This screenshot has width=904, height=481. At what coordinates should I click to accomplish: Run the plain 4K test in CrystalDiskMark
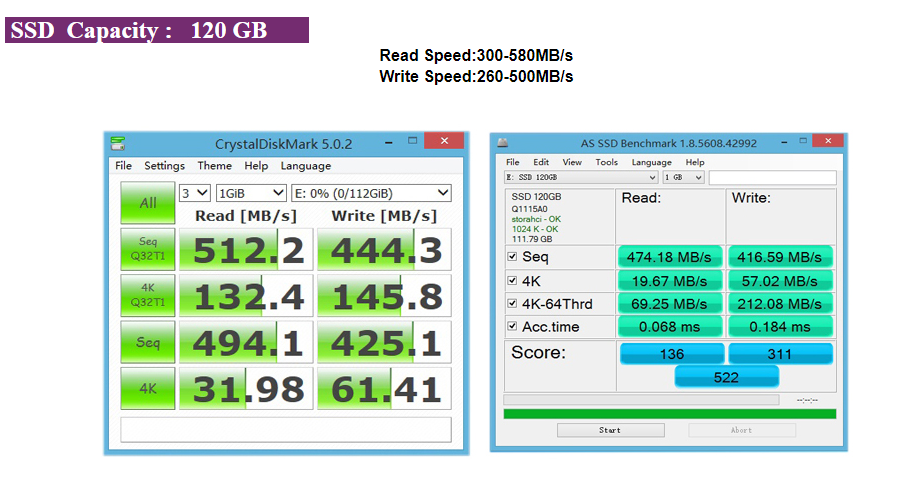coord(148,389)
